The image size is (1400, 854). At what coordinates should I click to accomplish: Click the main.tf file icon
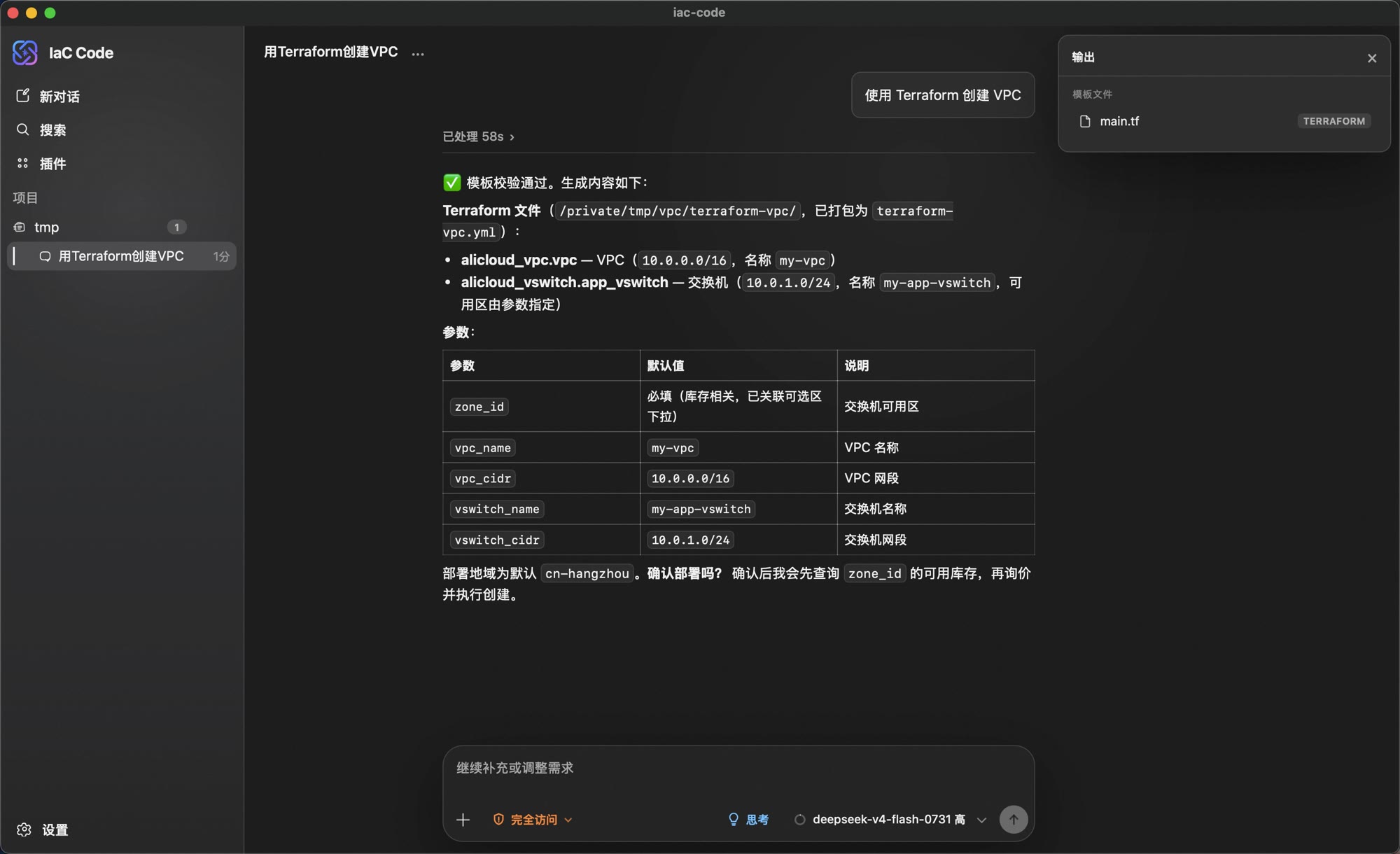pyautogui.click(x=1085, y=121)
